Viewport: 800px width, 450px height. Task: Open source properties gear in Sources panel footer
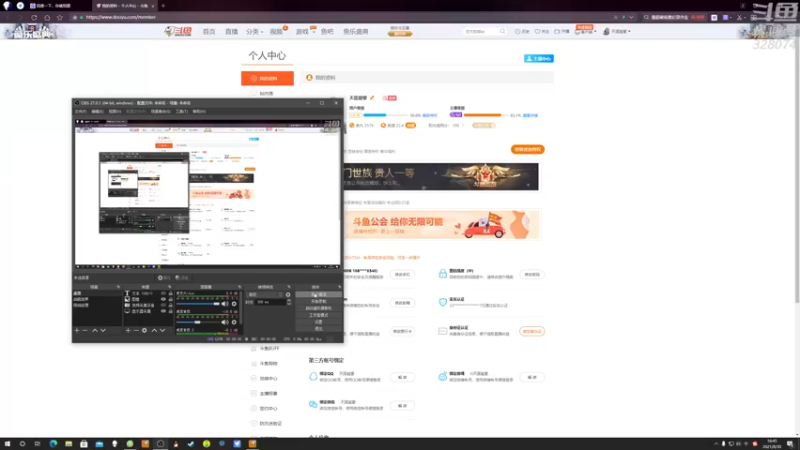click(x=144, y=331)
